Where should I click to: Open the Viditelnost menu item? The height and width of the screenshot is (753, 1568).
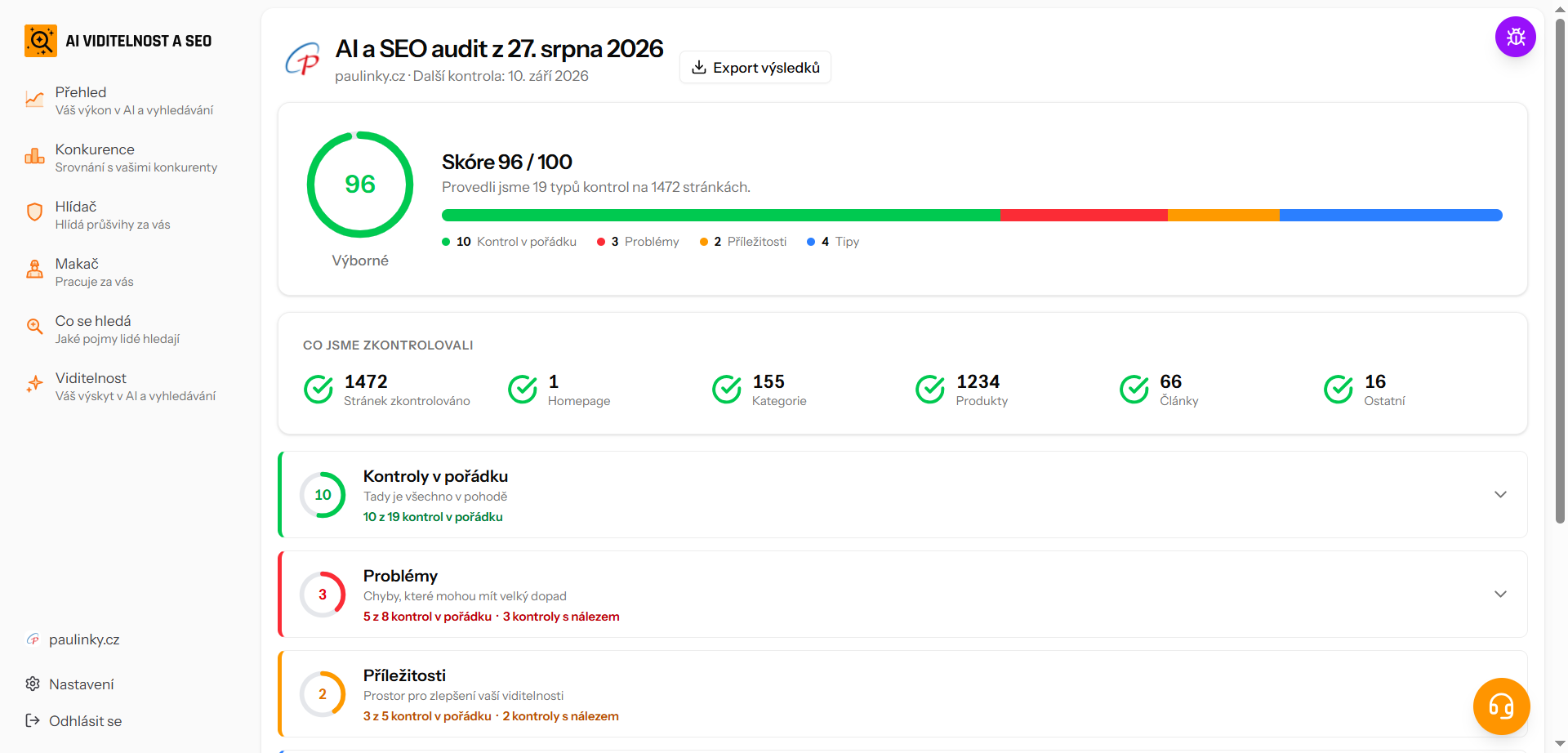click(x=131, y=386)
